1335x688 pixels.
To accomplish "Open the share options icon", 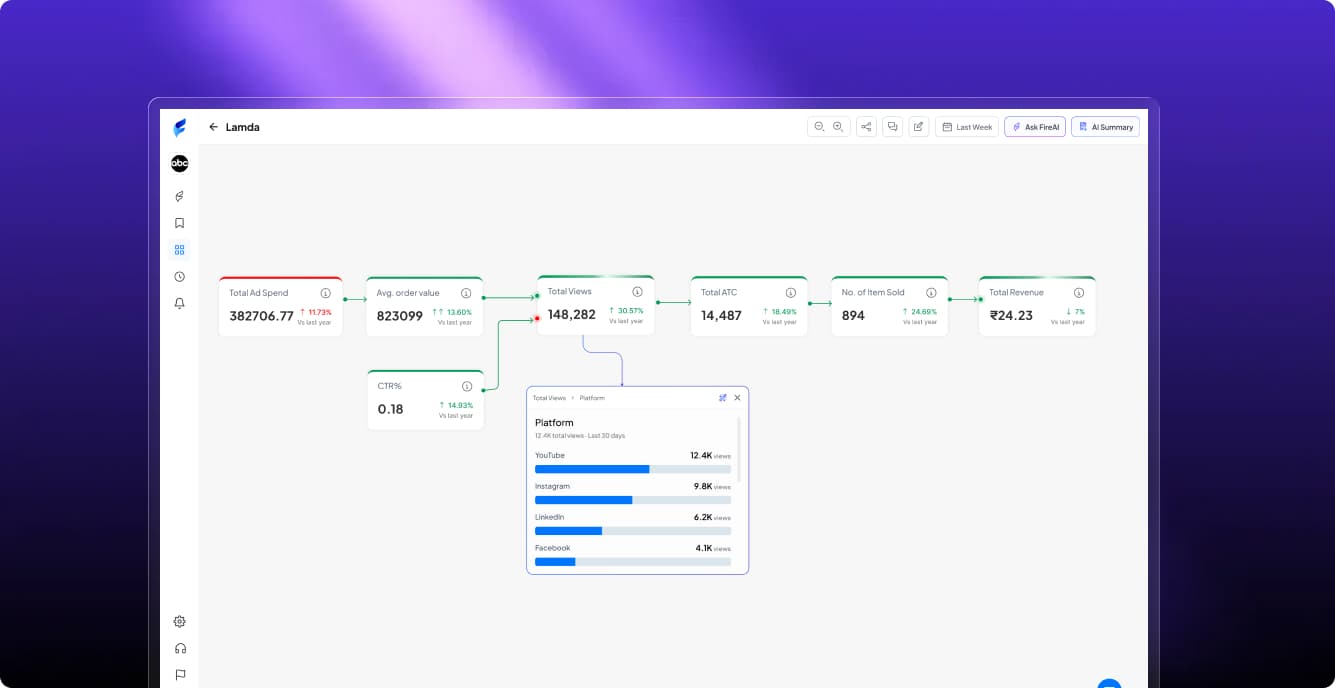I will click(866, 126).
